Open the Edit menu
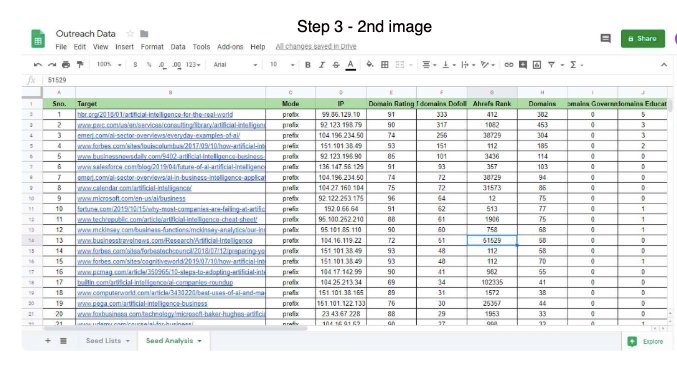The width and height of the screenshot is (677, 375). tap(80, 47)
